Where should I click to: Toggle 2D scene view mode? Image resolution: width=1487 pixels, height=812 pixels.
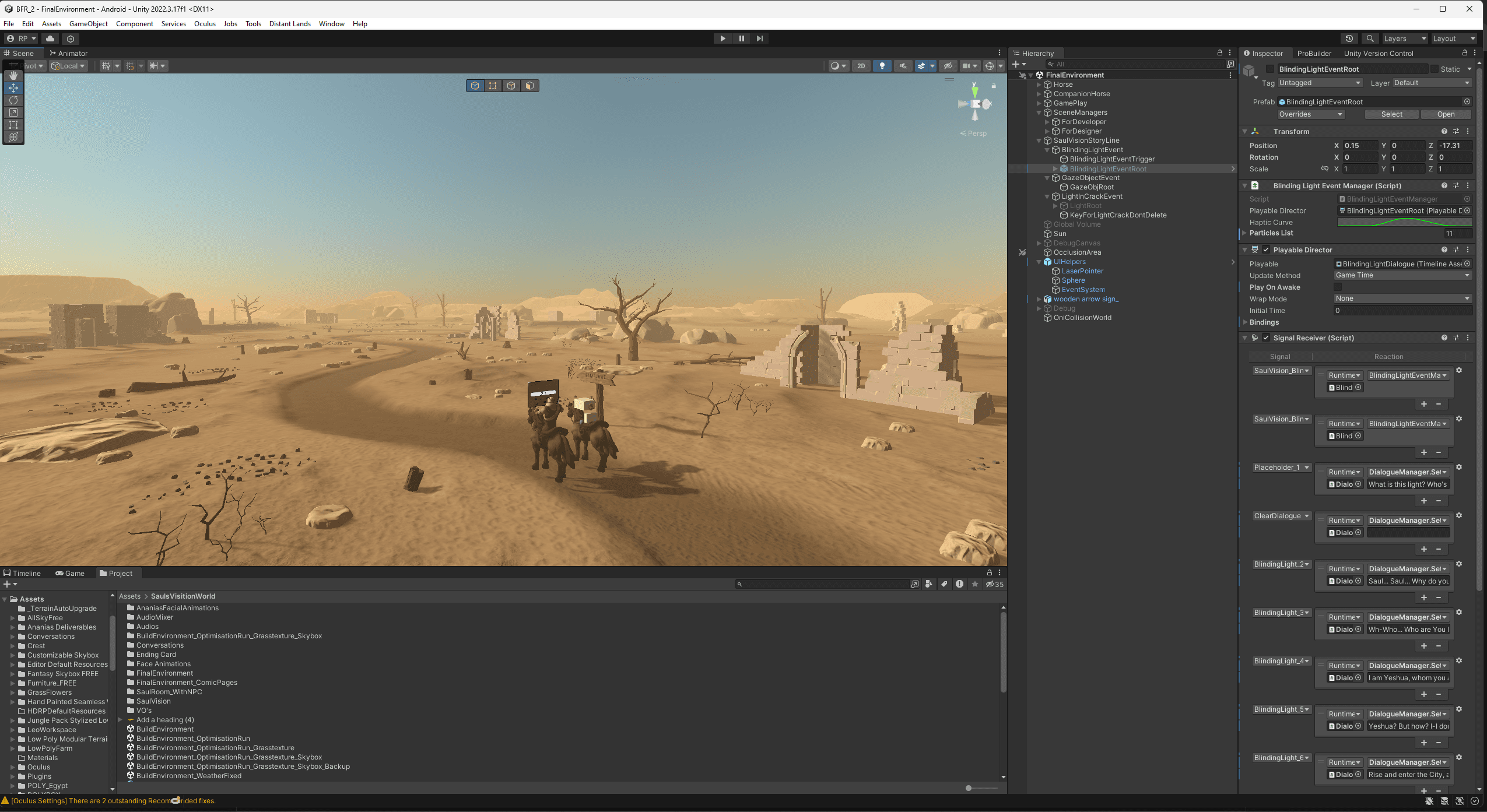[x=861, y=66]
